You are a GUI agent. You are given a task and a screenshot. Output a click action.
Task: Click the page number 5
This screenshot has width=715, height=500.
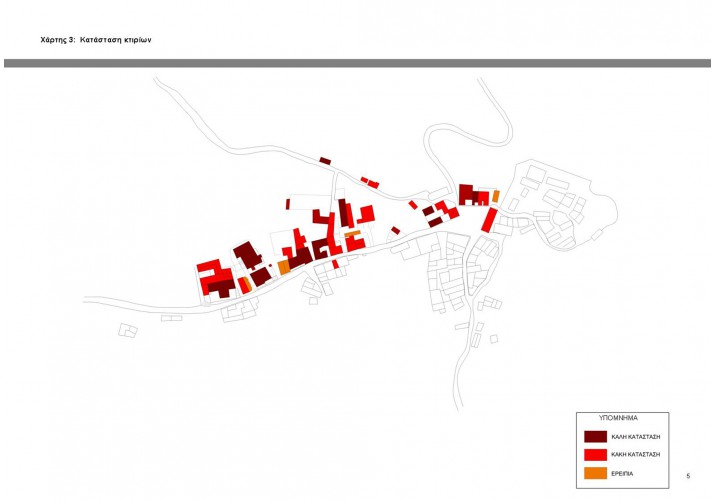[x=688, y=476]
